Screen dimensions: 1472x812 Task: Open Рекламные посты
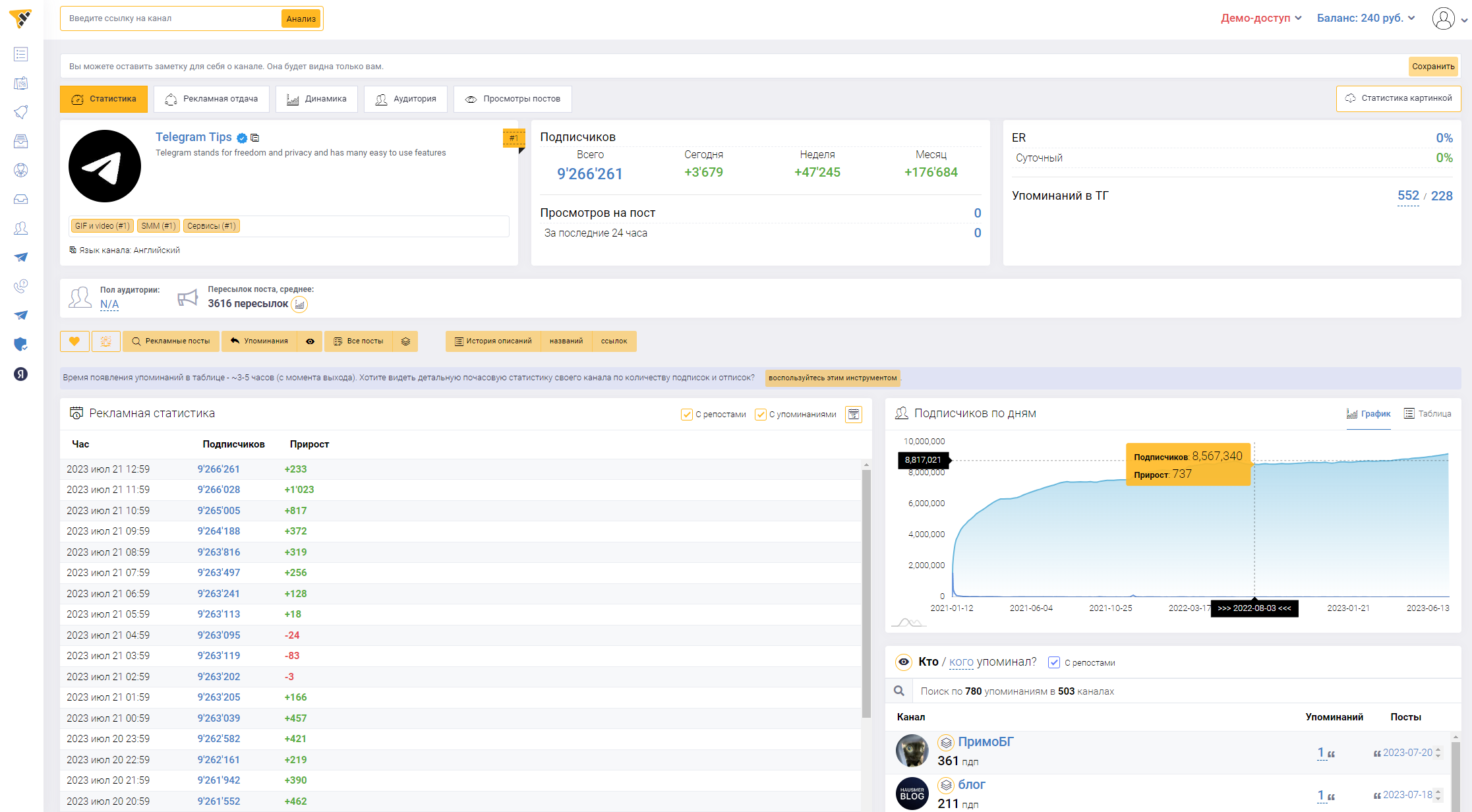(x=171, y=341)
